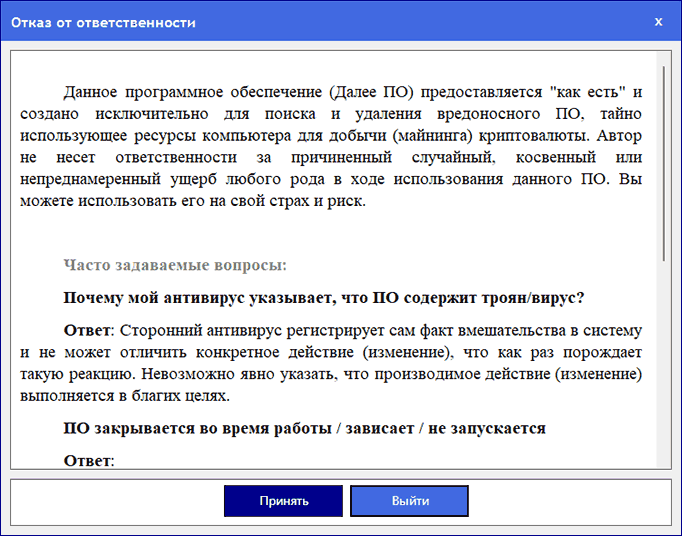The image size is (682, 536).
Task: Click the dialog title Отказ от ответственности
Action: [103, 23]
